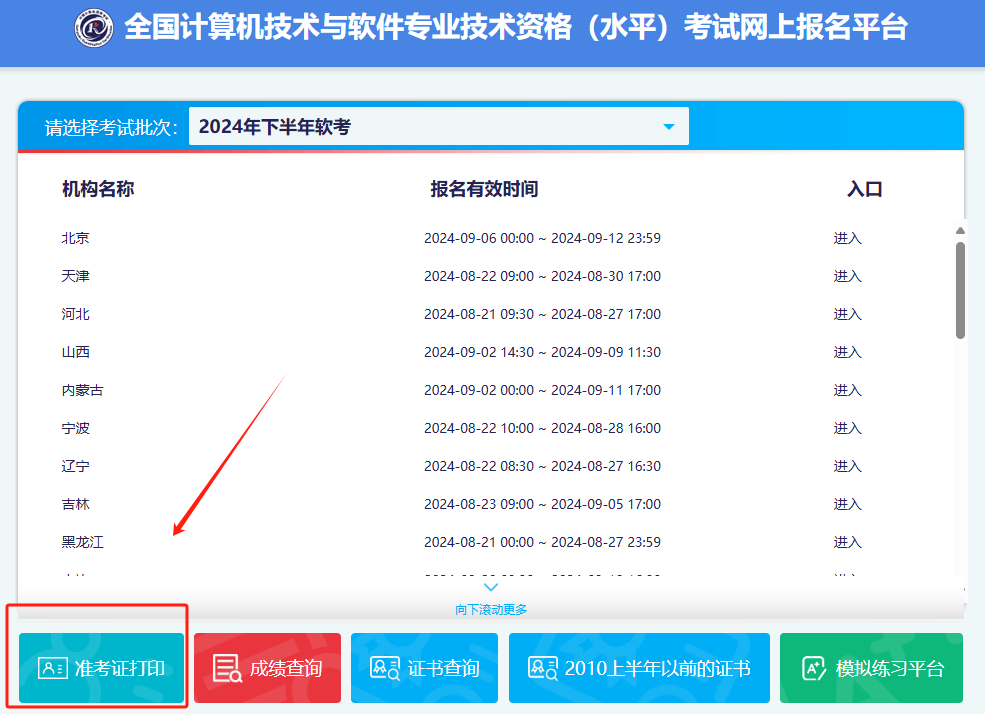This screenshot has width=985, height=714.
Task: Click the certificate query icon
Action: coord(385,668)
